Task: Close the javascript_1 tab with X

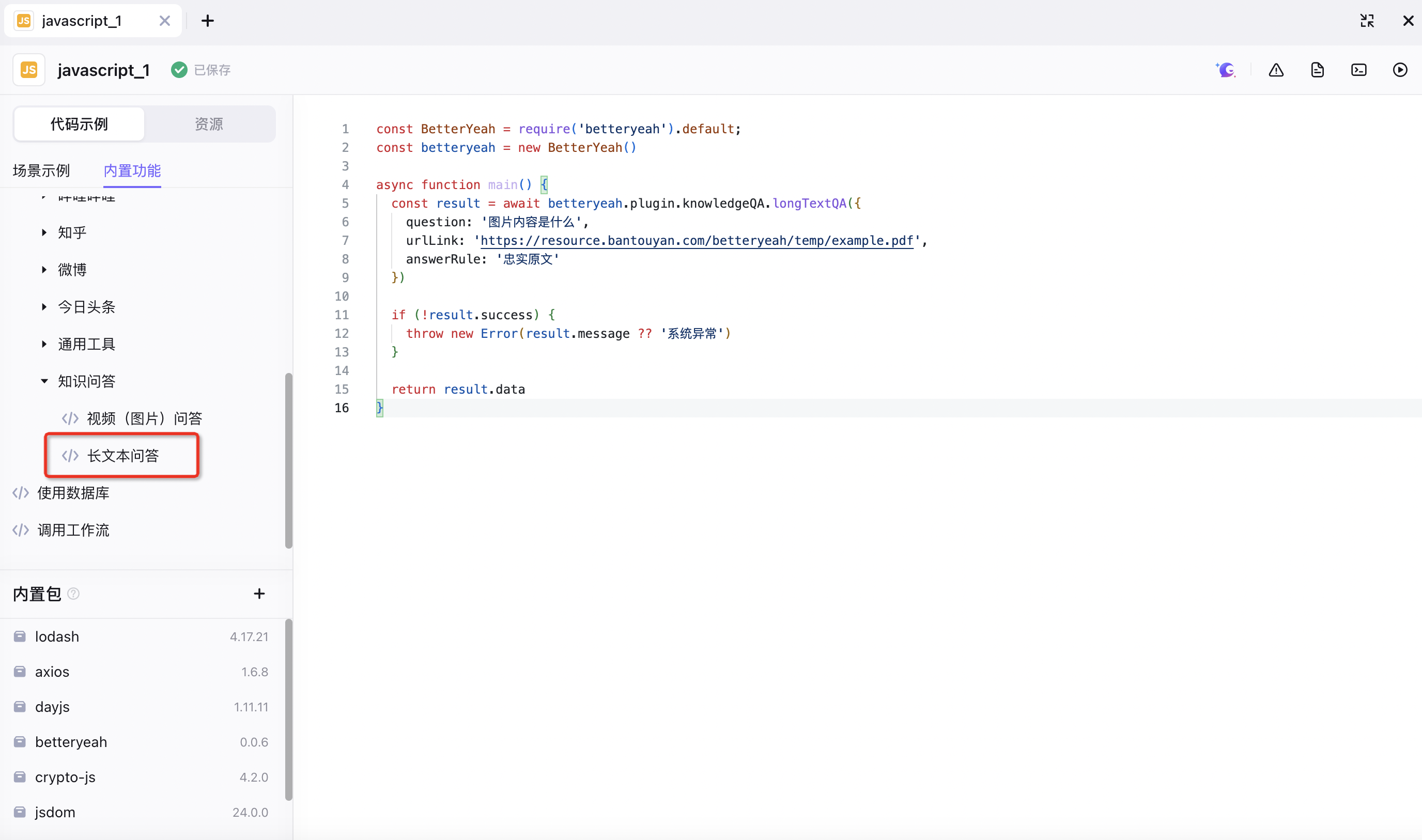Action: [x=165, y=21]
